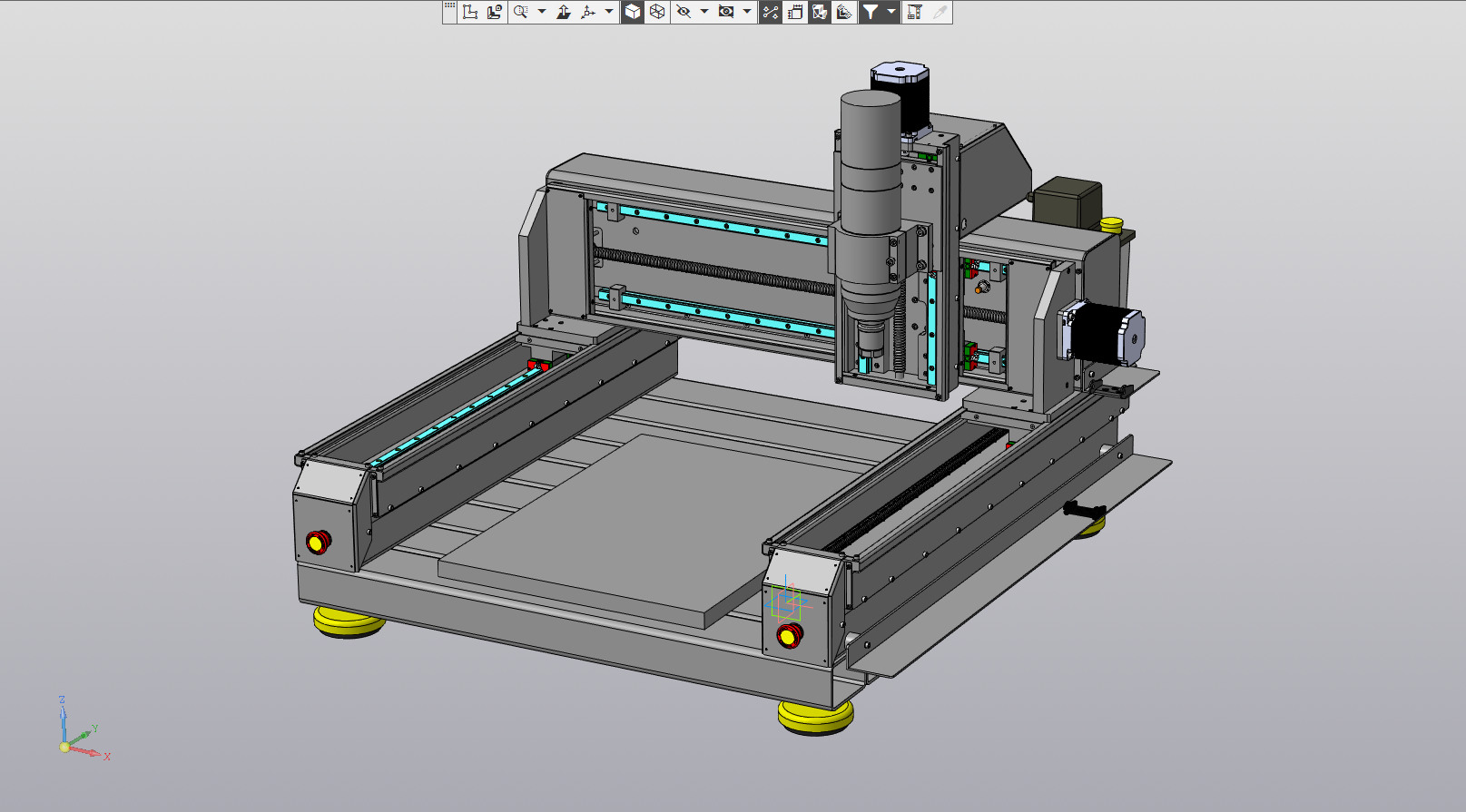Click the toolbar drag handle grip
This screenshot has height=812, width=1466.
(x=449, y=7)
